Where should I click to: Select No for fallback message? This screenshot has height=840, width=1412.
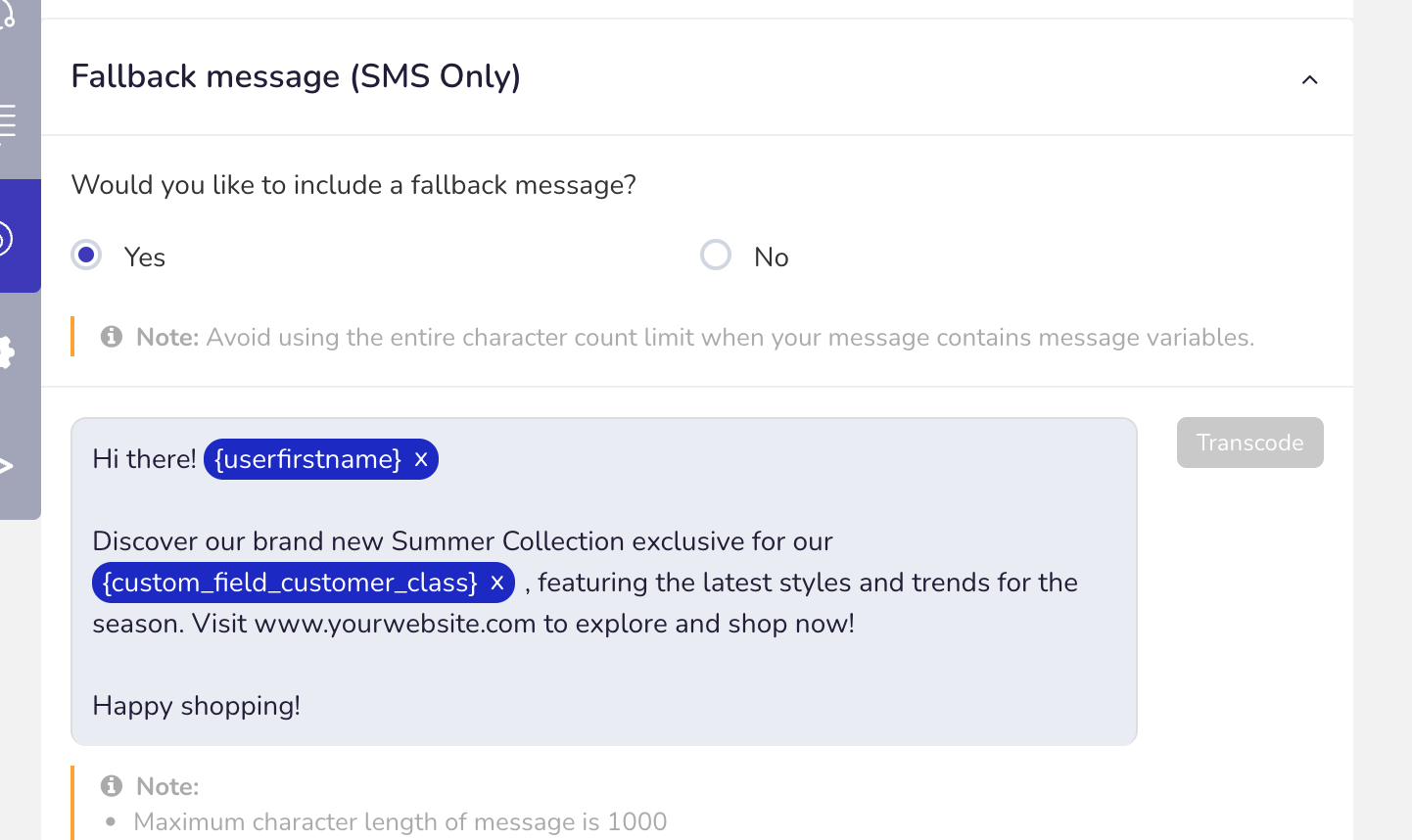tap(716, 255)
